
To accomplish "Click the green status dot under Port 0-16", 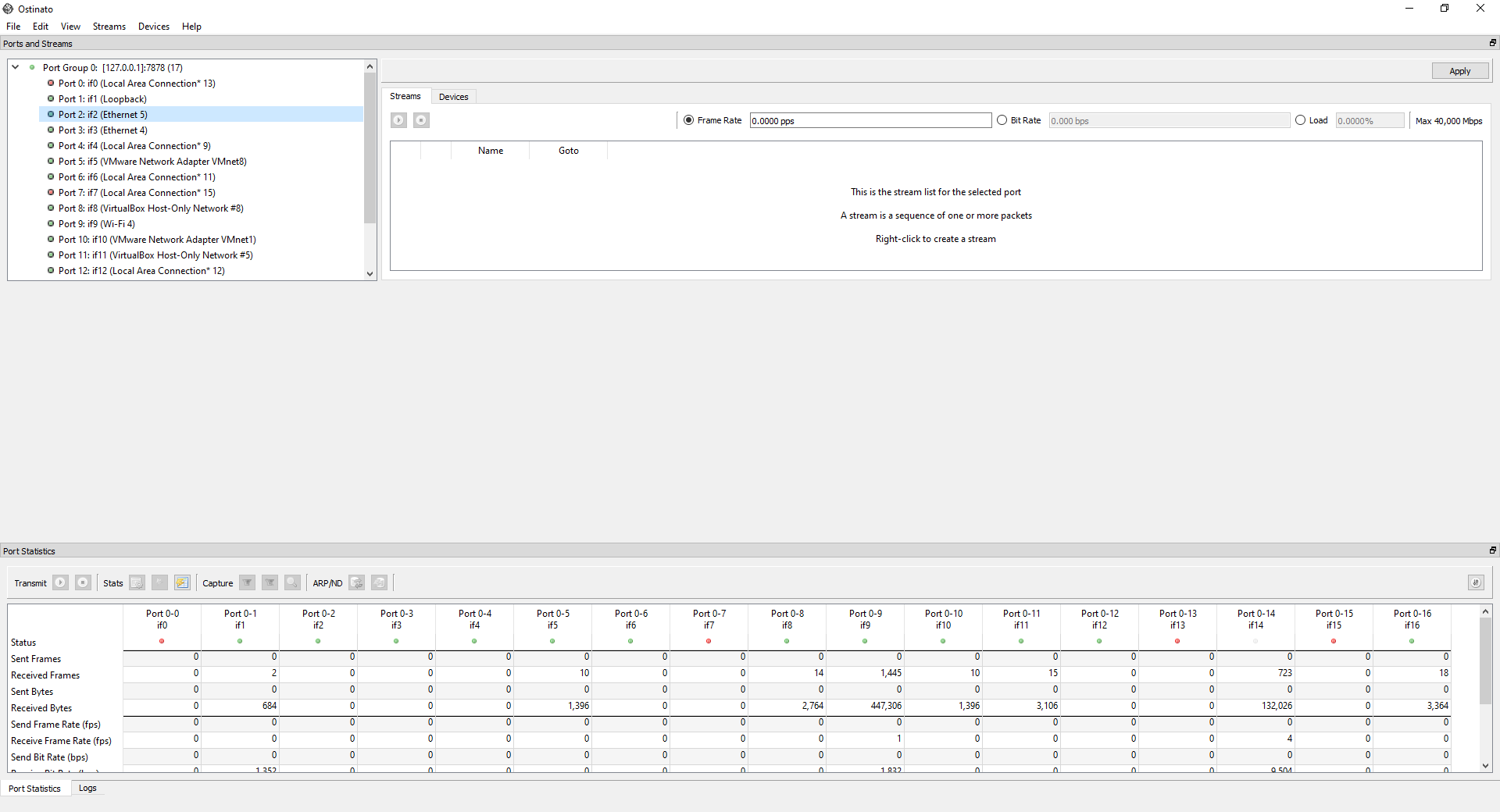I will point(1412,641).
